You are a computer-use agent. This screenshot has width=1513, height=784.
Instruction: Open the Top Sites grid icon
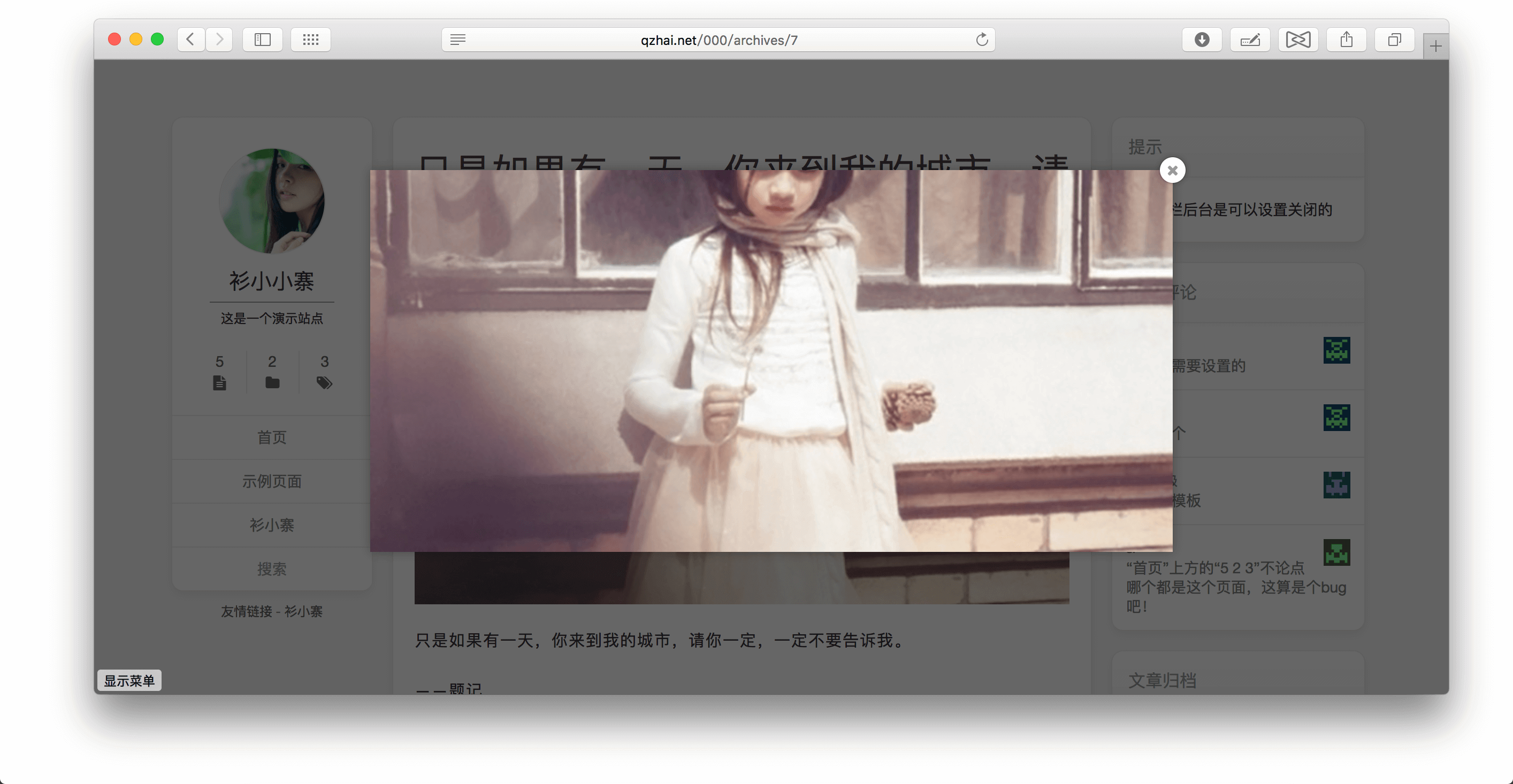pos(311,40)
